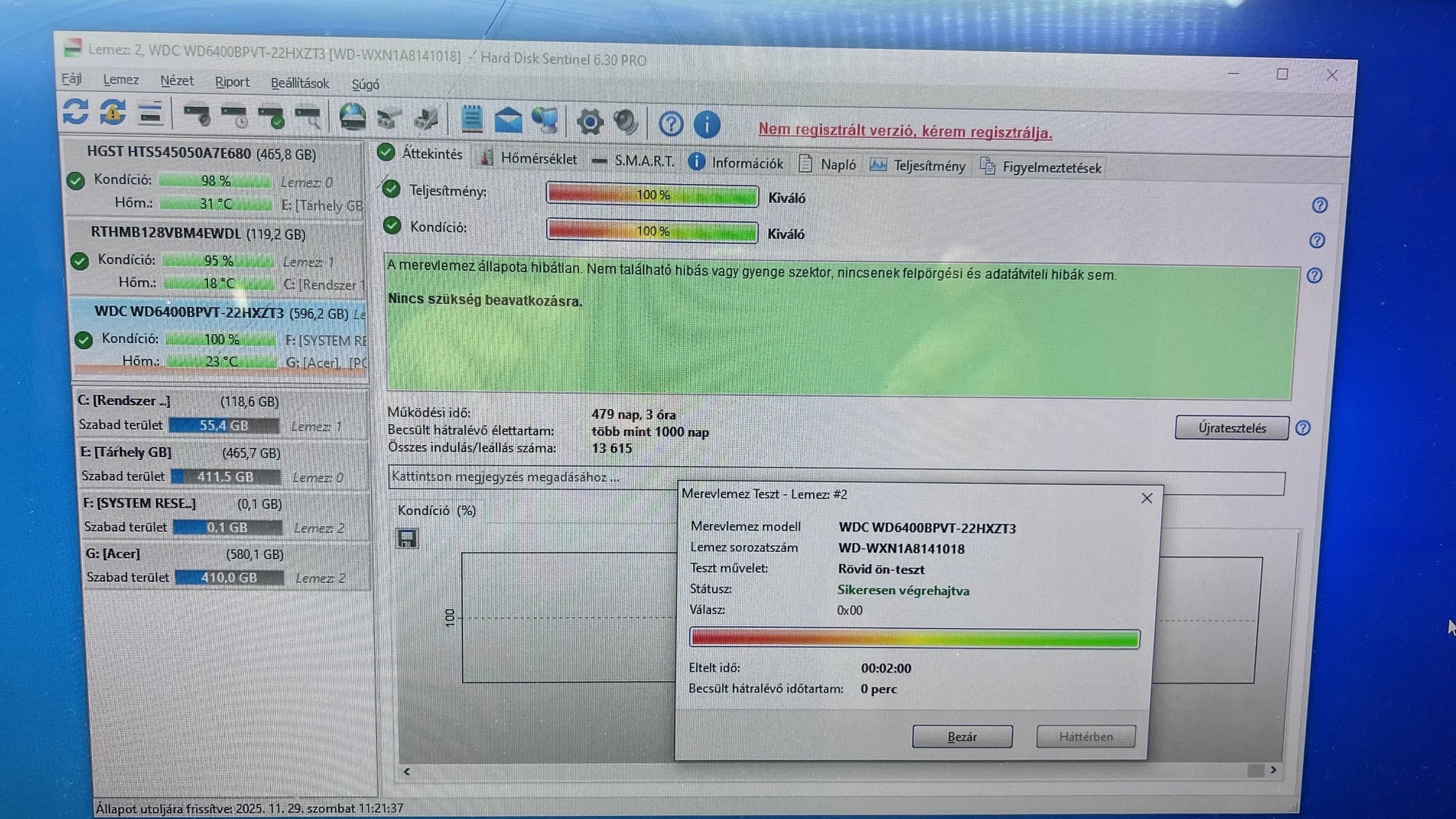Open the notepad report icon
The height and width of the screenshot is (819, 1456).
[x=472, y=119]
